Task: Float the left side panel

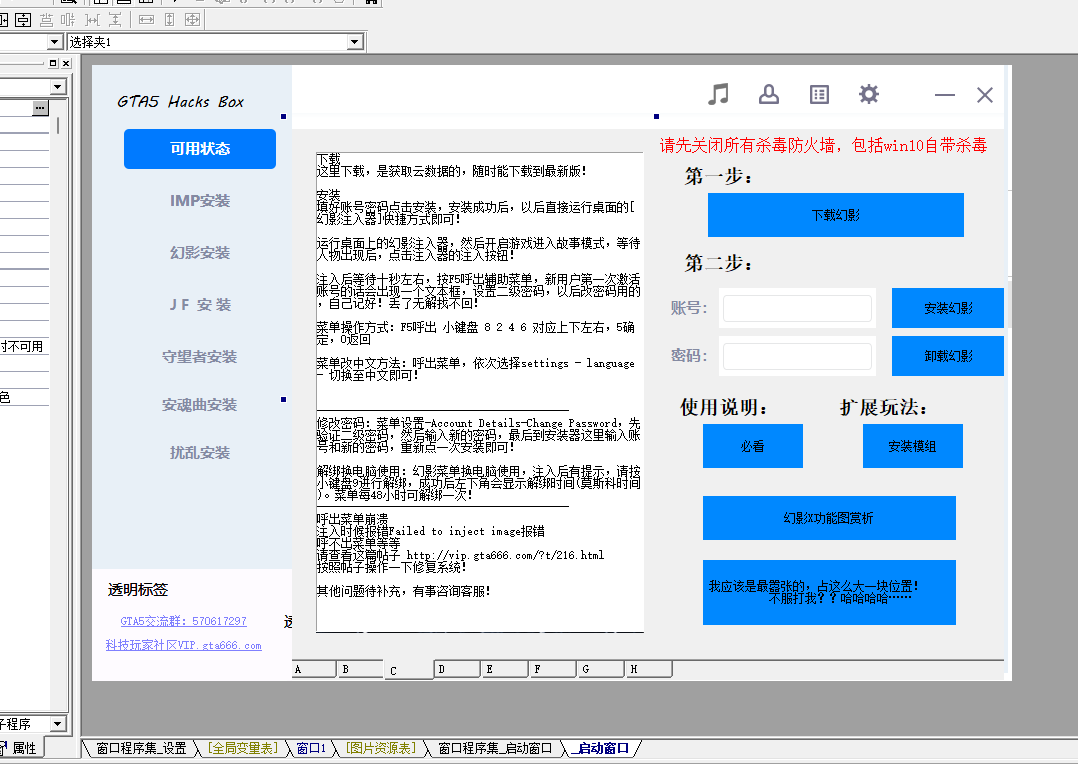Action: click(53, 63)
